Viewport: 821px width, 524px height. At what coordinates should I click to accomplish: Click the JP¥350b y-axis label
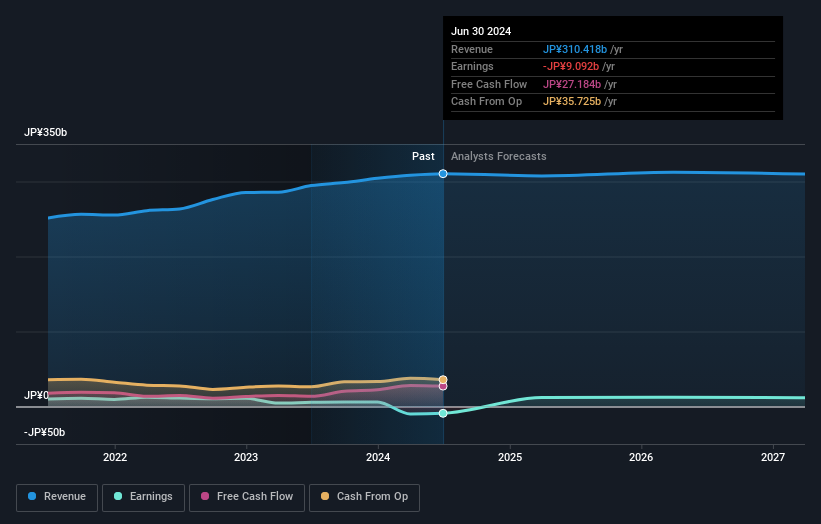46,132
